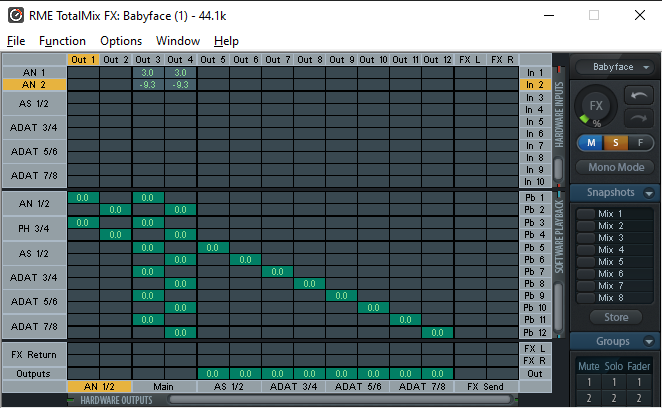Screen dimensions: 662x408
Task: Click the Hardware Inputs vertical scrollbar
Action: click(558, 169)
